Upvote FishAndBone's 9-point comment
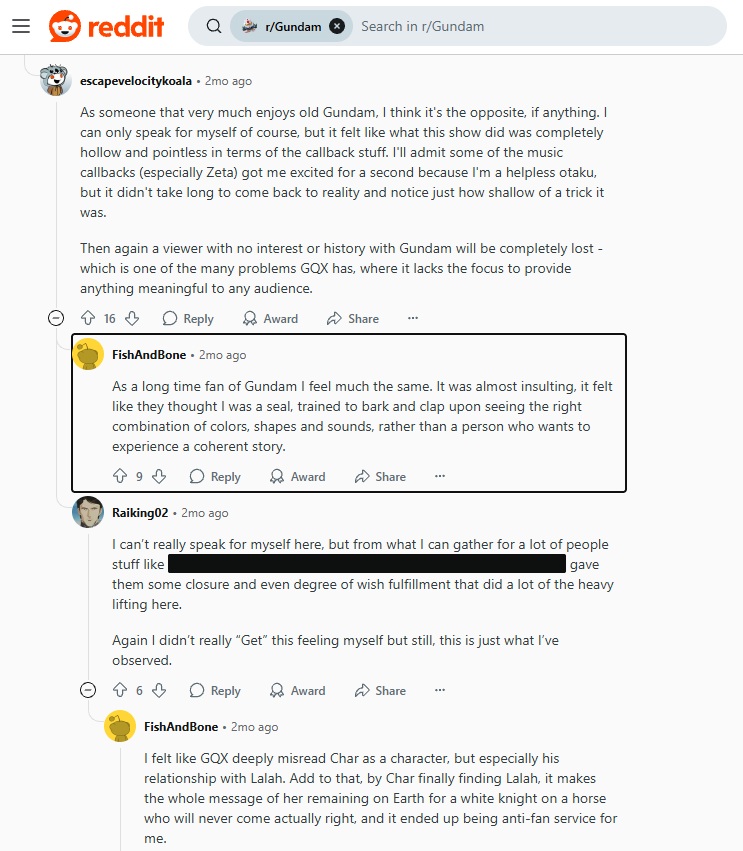The image size is (743, 851). pyautogui.click(x=120, y=476)
